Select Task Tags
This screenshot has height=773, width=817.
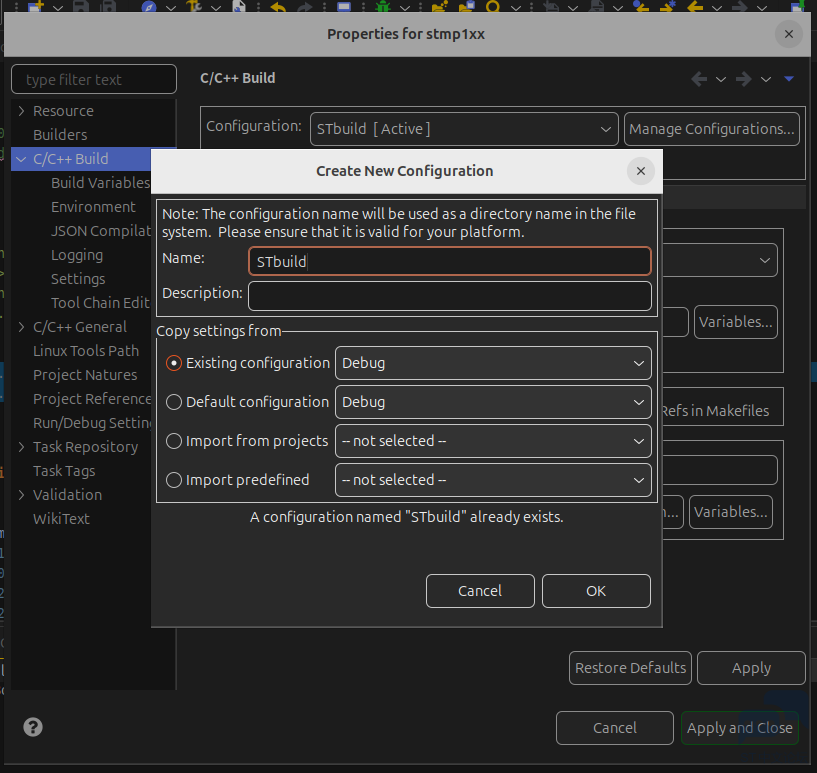tap(64, 471)
